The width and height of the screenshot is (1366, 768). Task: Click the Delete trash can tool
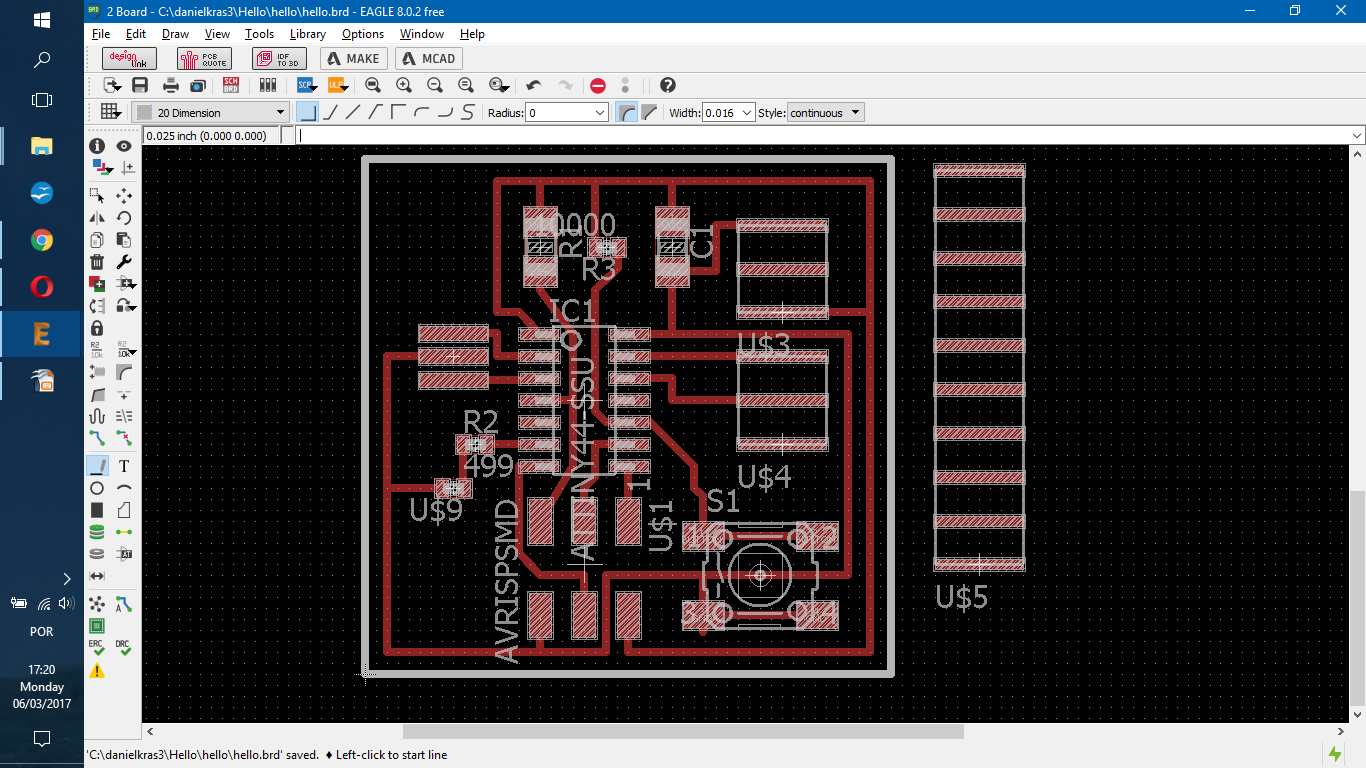coord(97,262)
